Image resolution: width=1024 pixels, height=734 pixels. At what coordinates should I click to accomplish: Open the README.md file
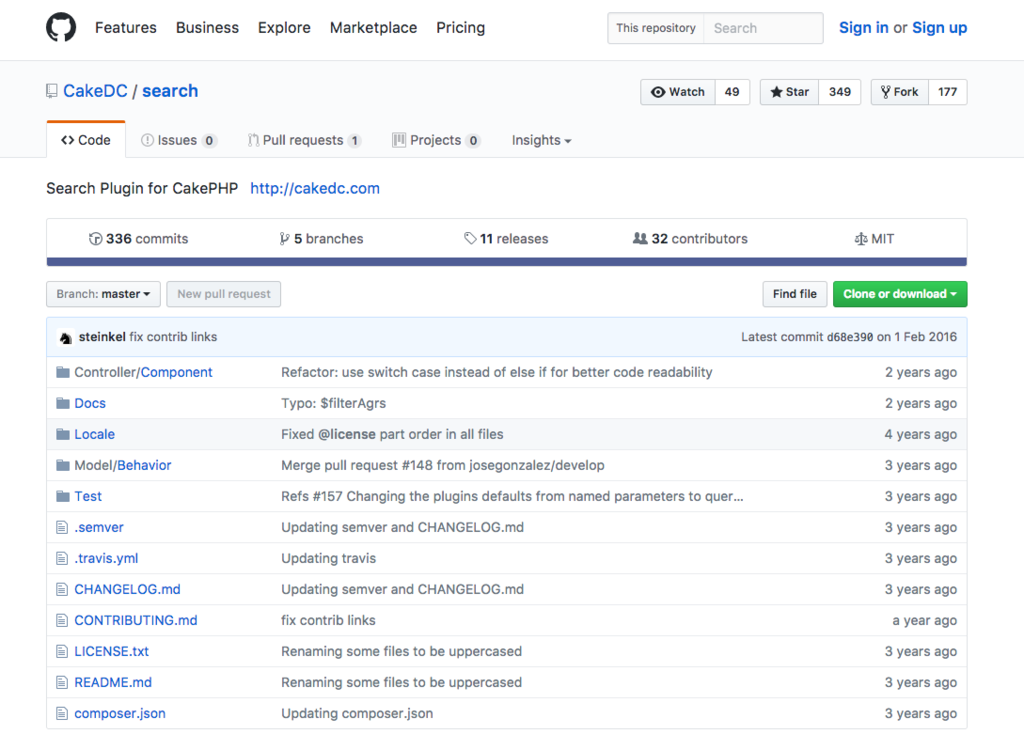pyautogui.click(x=113, y=682)
